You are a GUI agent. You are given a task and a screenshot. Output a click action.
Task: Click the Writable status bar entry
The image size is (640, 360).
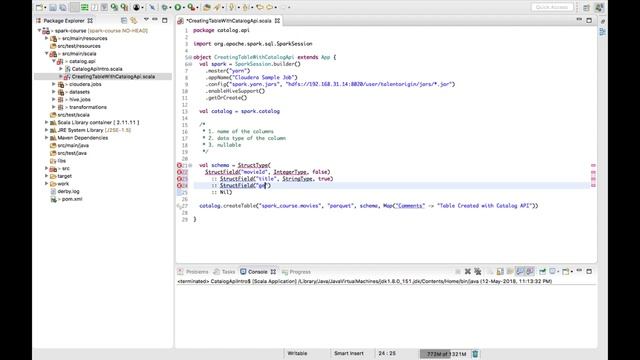[x=297, y=353]
